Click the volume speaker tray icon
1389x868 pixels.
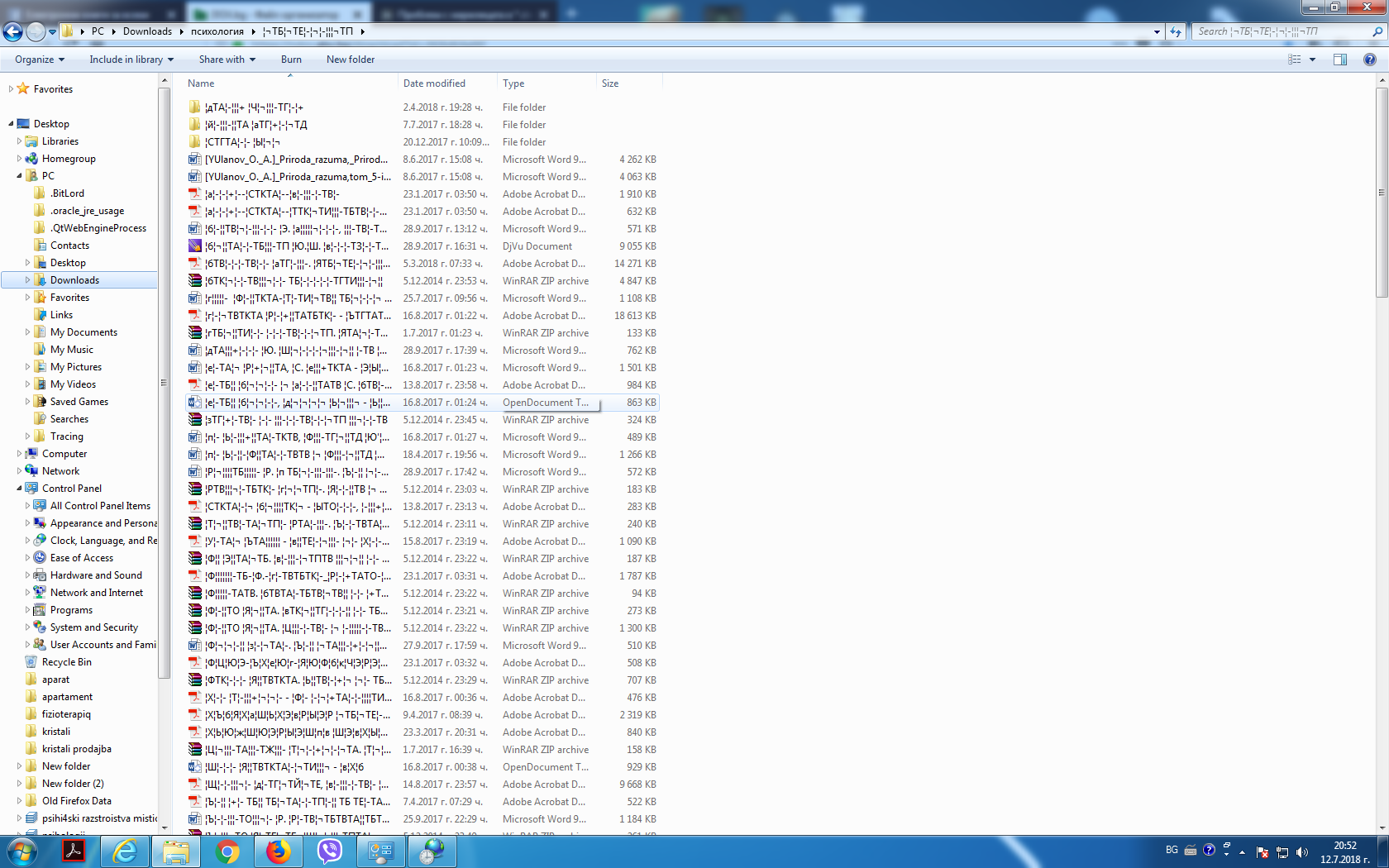tap(1302, 851)
